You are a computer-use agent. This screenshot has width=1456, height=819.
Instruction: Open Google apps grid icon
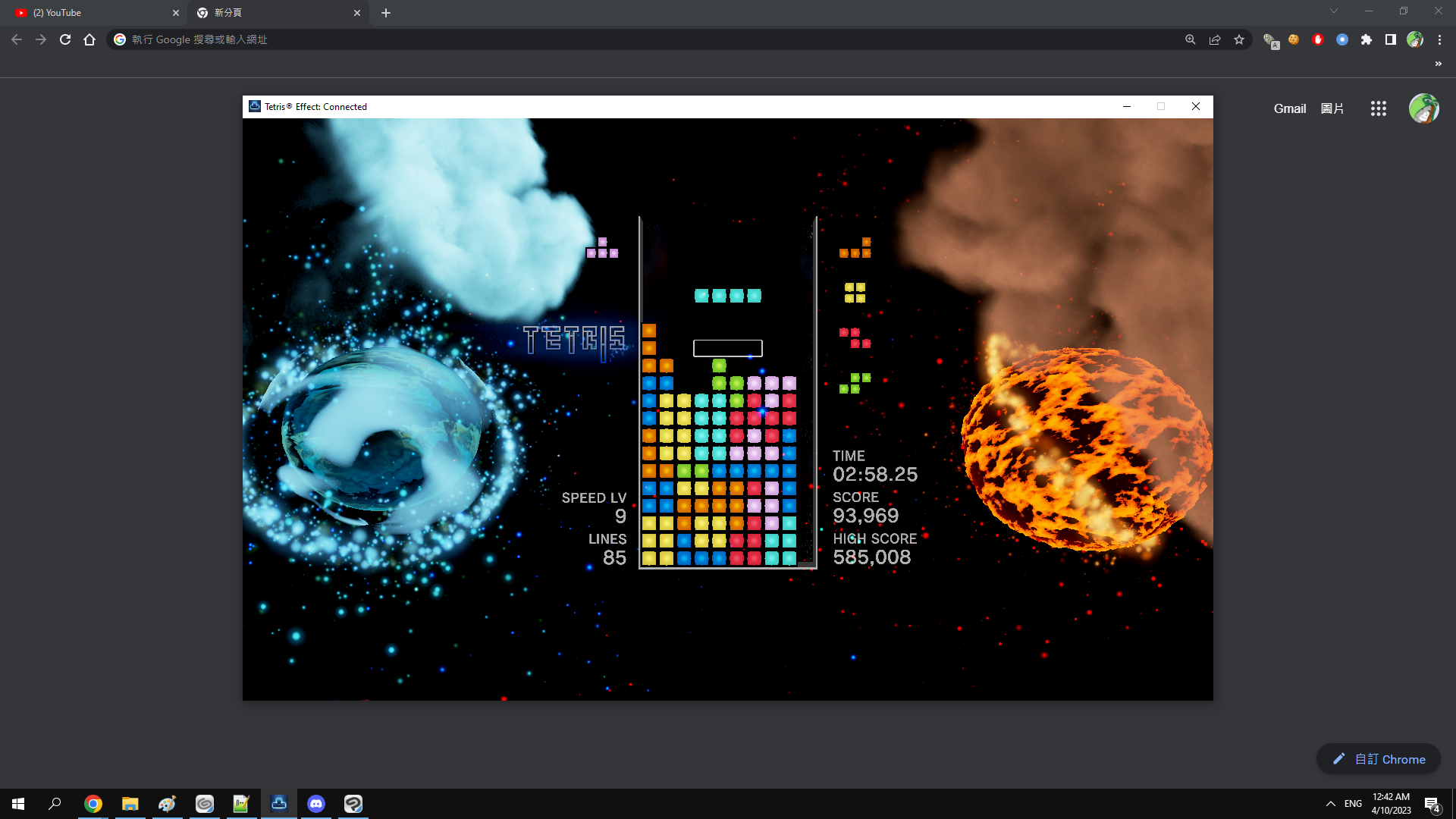[x=1379, y=108]
